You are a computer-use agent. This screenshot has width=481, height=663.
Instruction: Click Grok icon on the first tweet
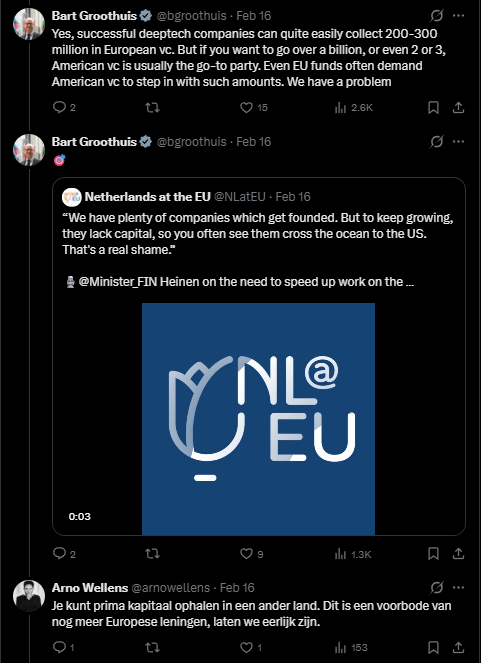437,16
